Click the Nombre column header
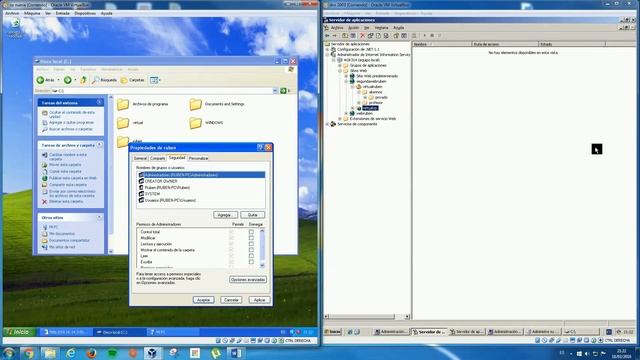 442,44
